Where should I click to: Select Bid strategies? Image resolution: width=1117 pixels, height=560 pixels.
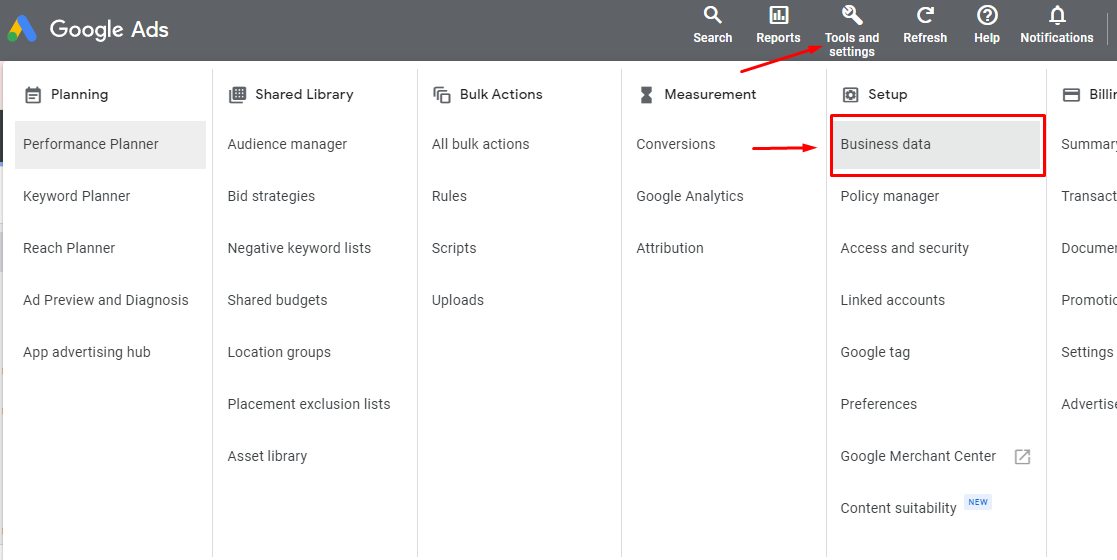[271, 196]
